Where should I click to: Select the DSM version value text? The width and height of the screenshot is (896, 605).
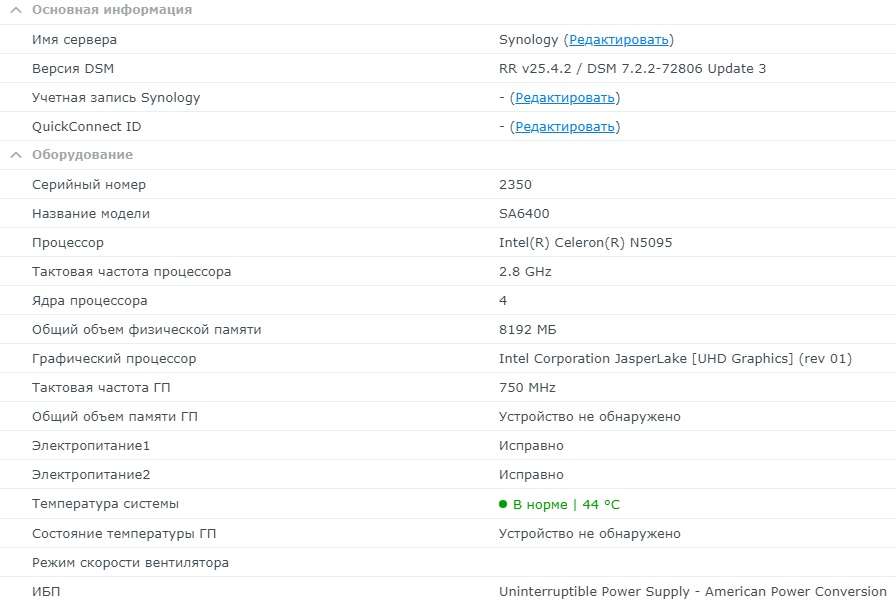click(x=632, y=69)
